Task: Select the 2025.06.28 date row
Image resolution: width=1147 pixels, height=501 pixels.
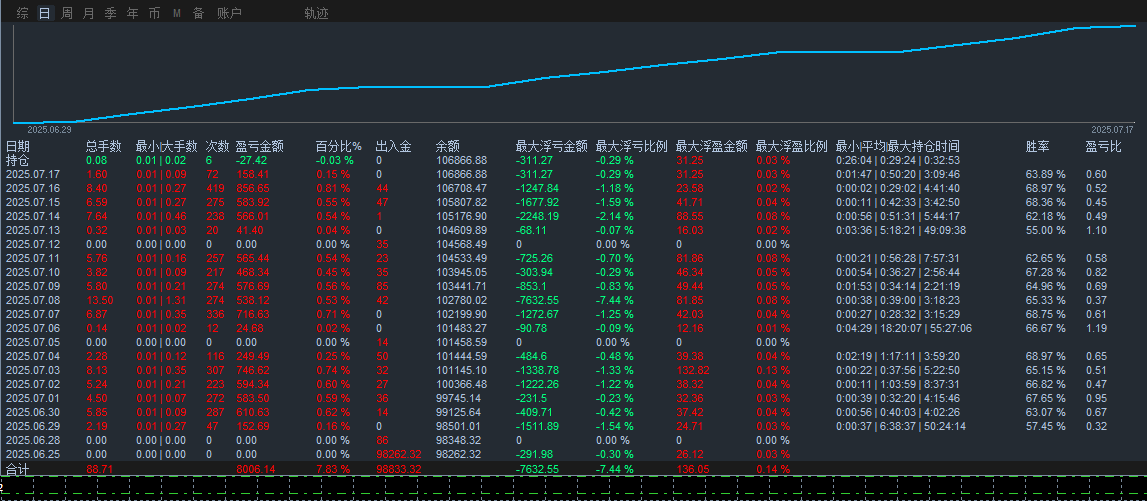Action: [32, 440]
